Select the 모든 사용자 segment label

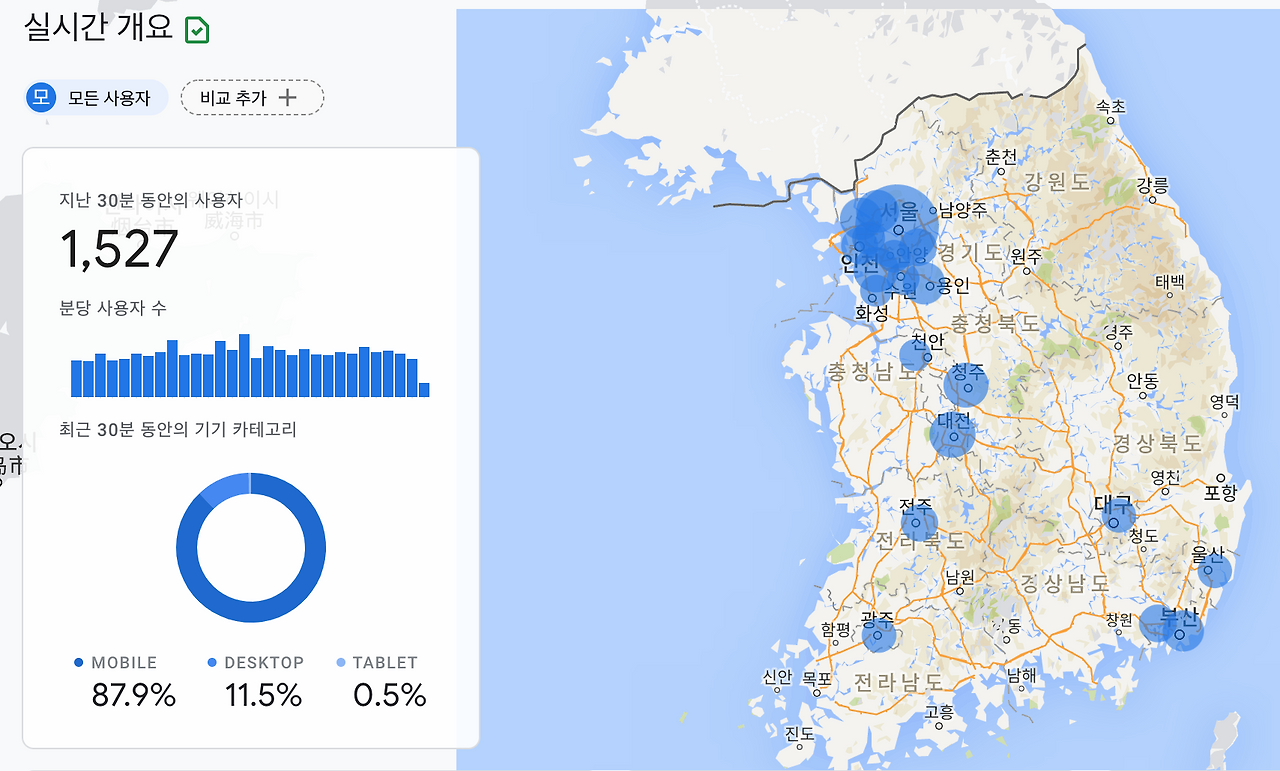tap(109, 98)
